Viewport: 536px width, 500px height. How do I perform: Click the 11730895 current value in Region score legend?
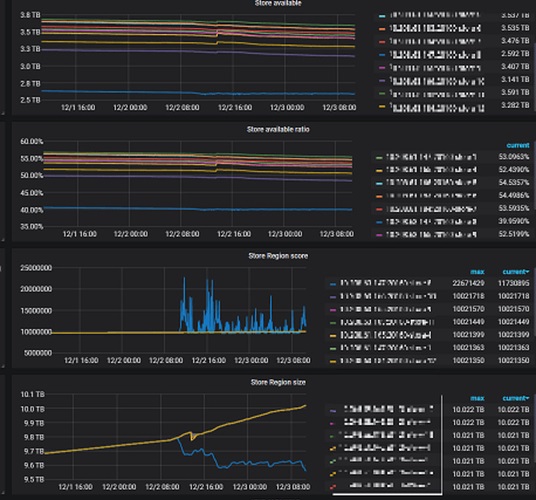[x=513, y=283]
